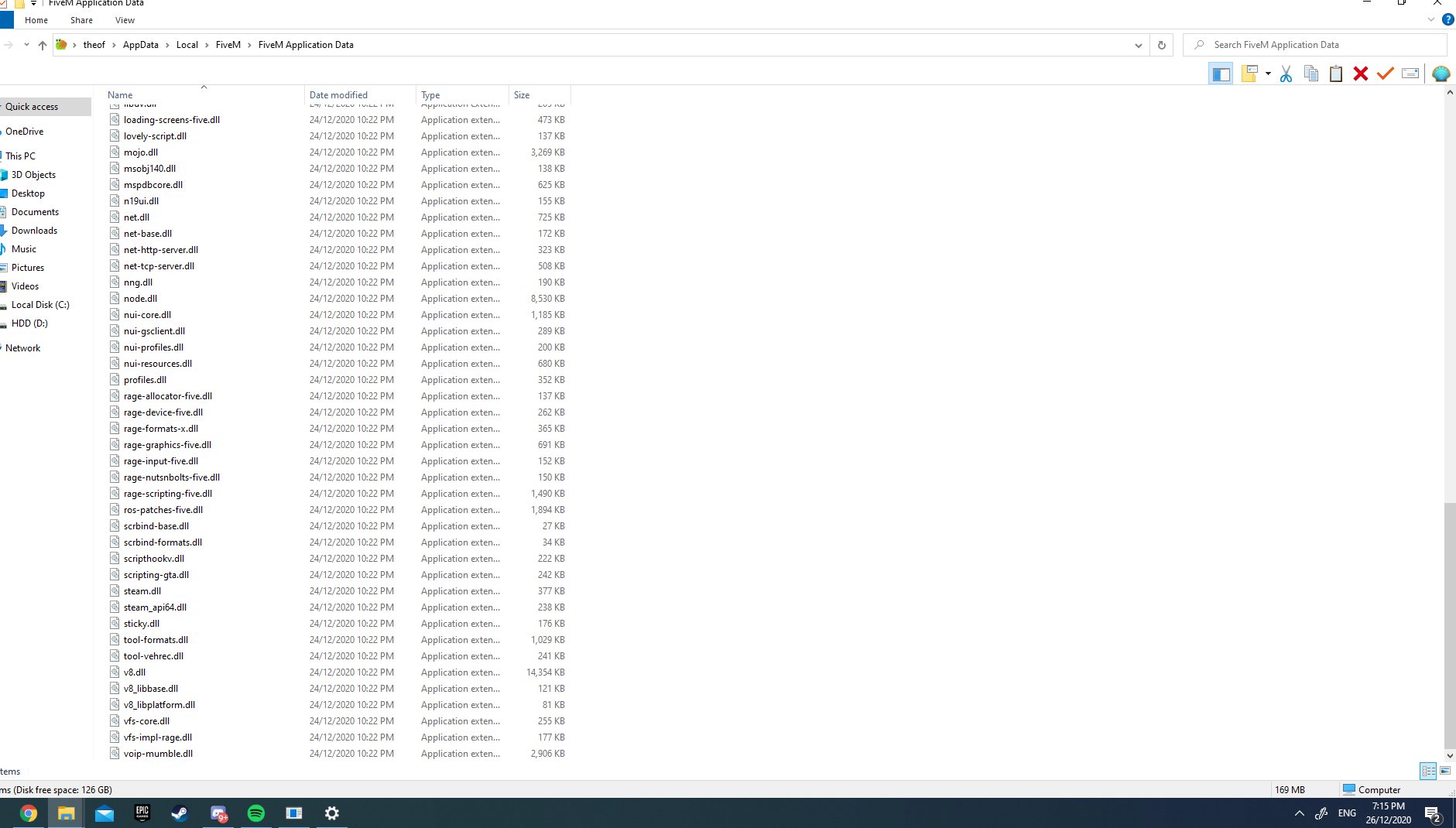
Task: Click the theof breadcrumb segment
Action: point(94,45)
